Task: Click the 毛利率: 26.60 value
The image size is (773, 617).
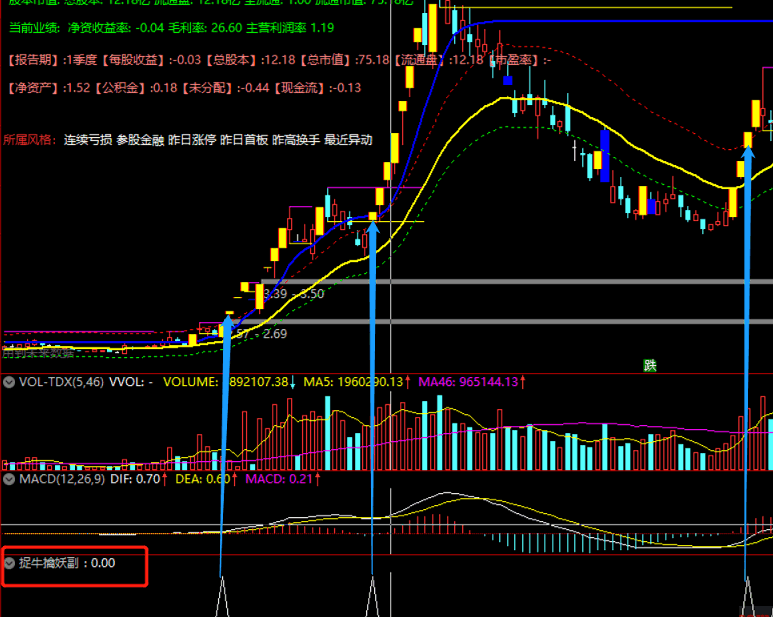Action: pyautogui.click(x=205, y=28)
